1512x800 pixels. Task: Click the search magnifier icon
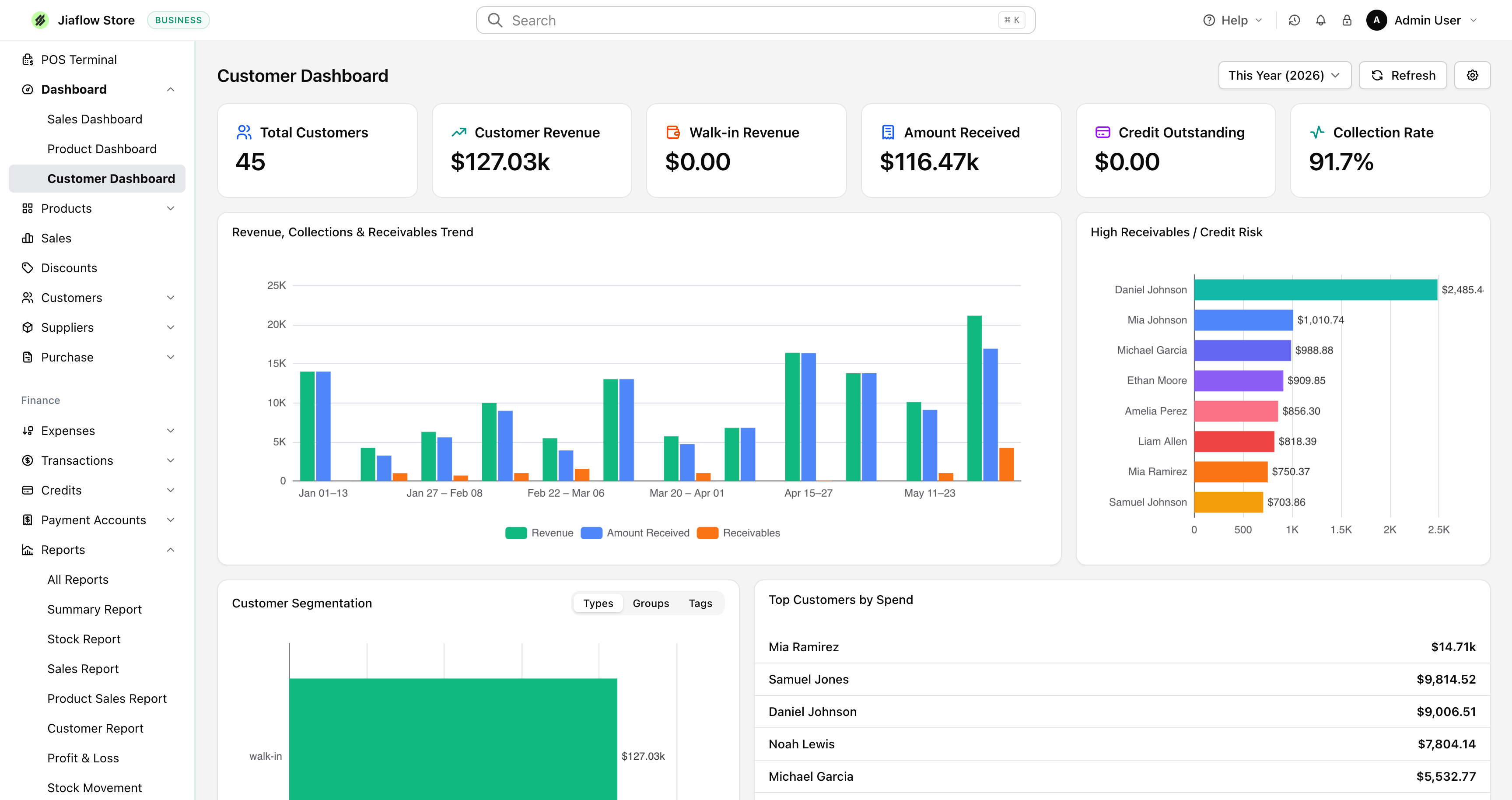[495, 21]
